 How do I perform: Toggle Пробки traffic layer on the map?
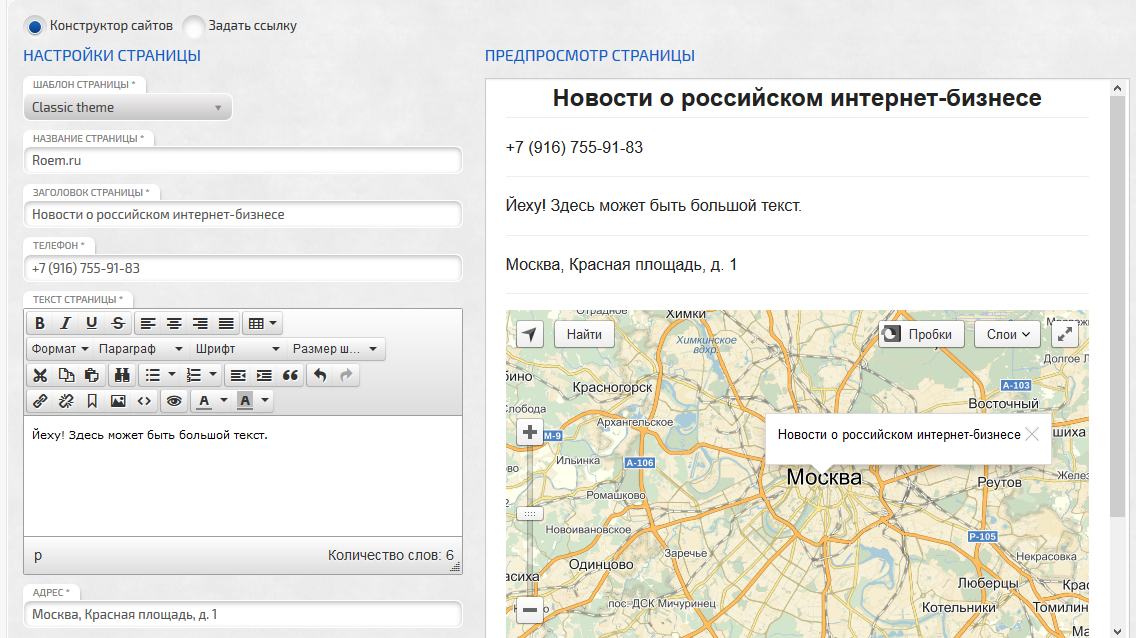[919, 334]
